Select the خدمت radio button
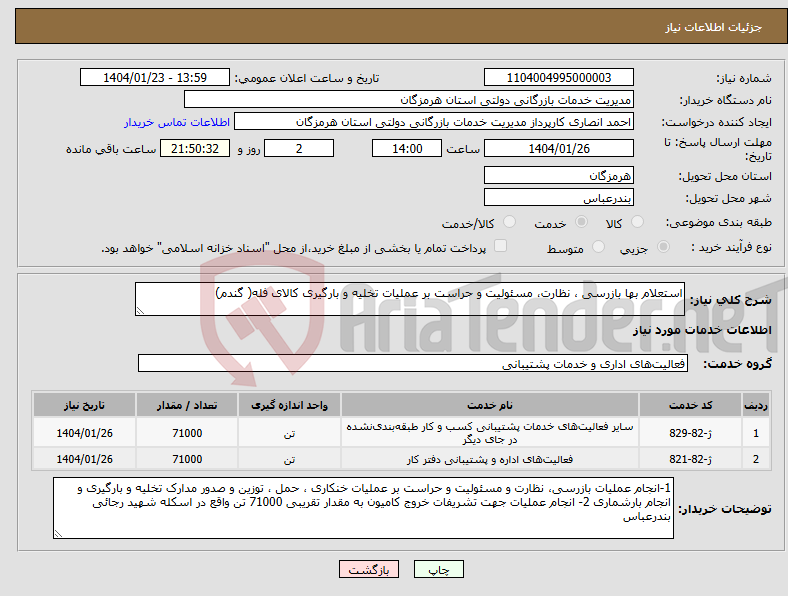Image resolution: width=788 pixels, height=596 pixels. pos(581,222)
